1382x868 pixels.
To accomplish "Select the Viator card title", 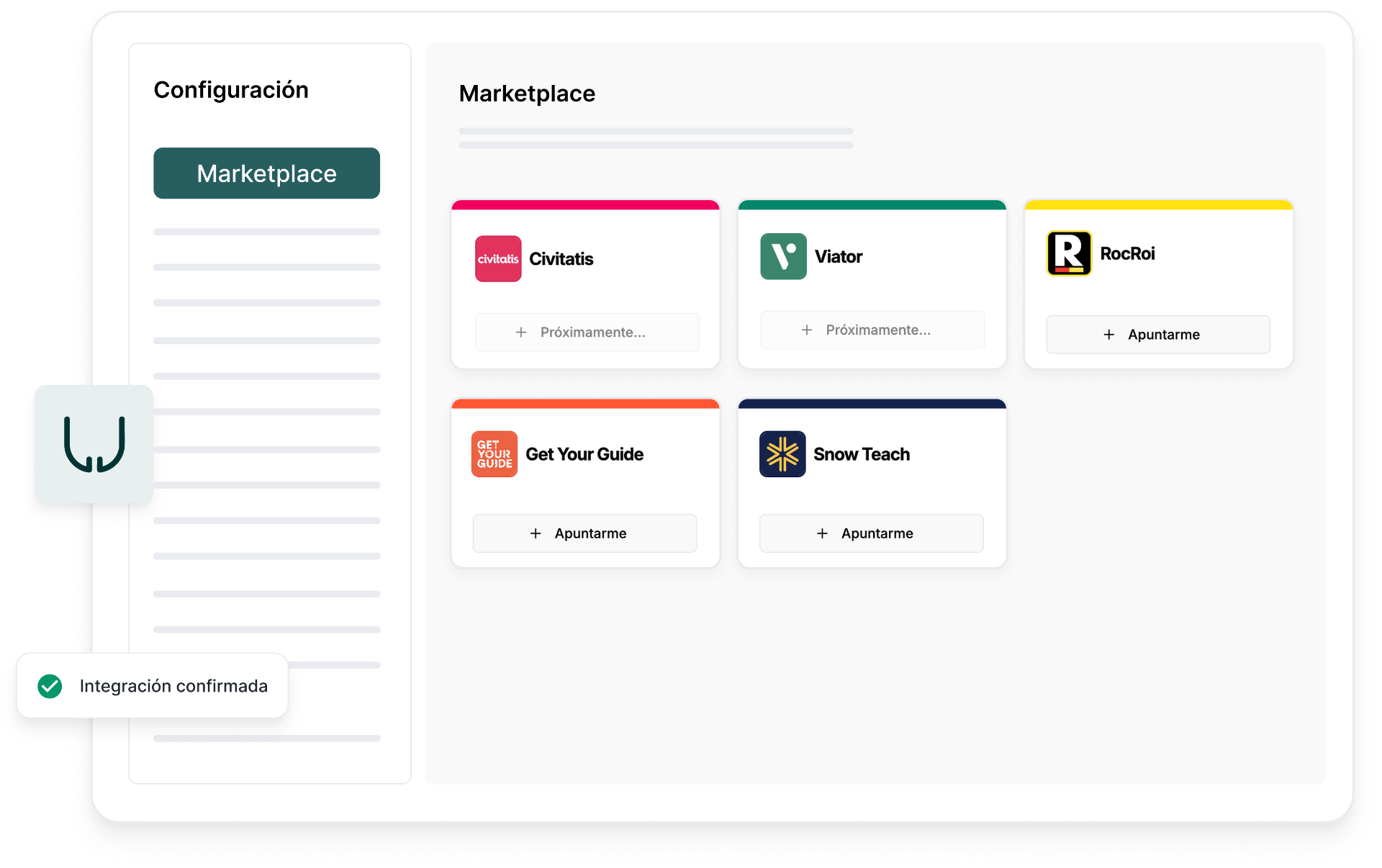I will [x=839, y=257].
